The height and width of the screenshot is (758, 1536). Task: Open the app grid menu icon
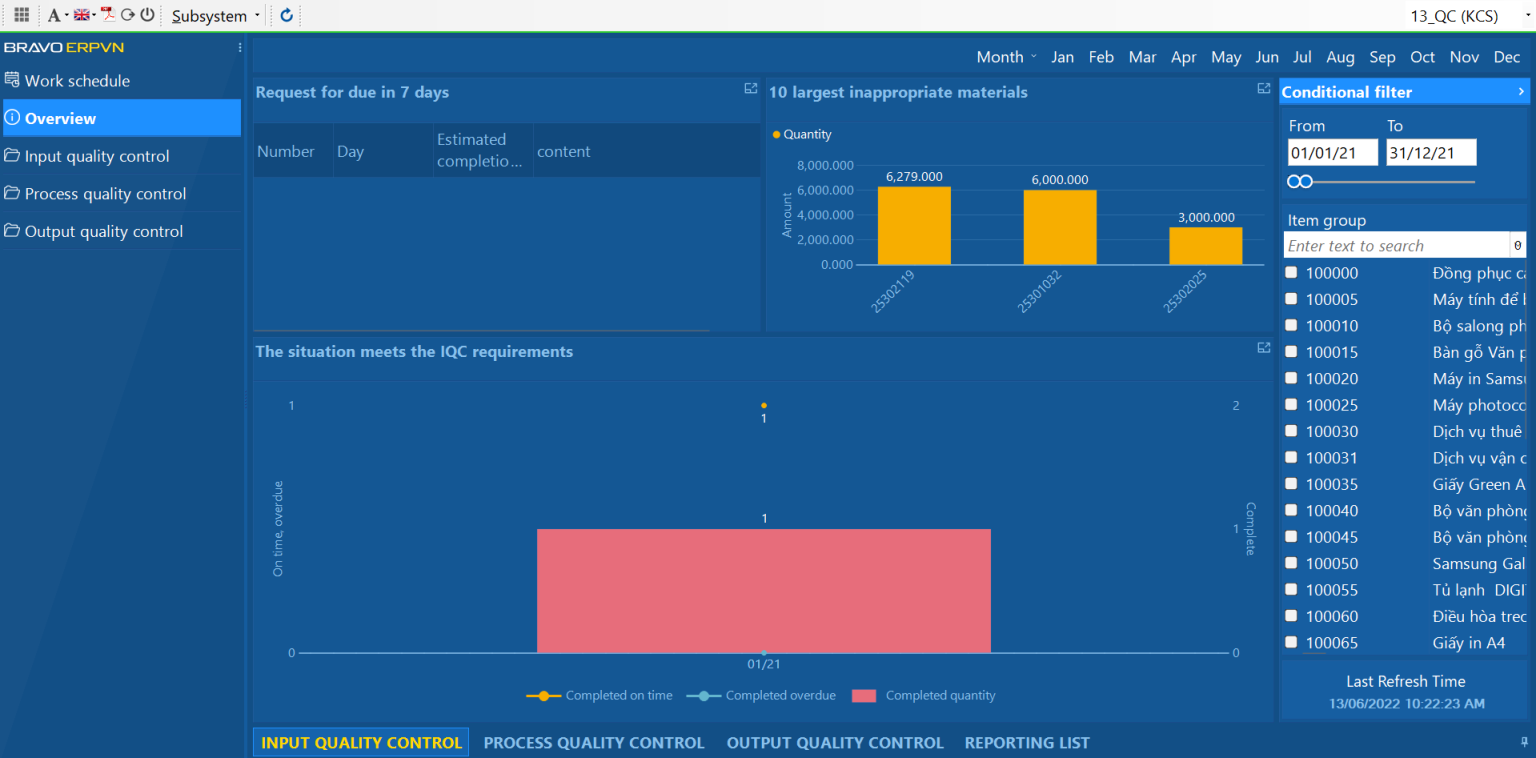coord(21,15)
